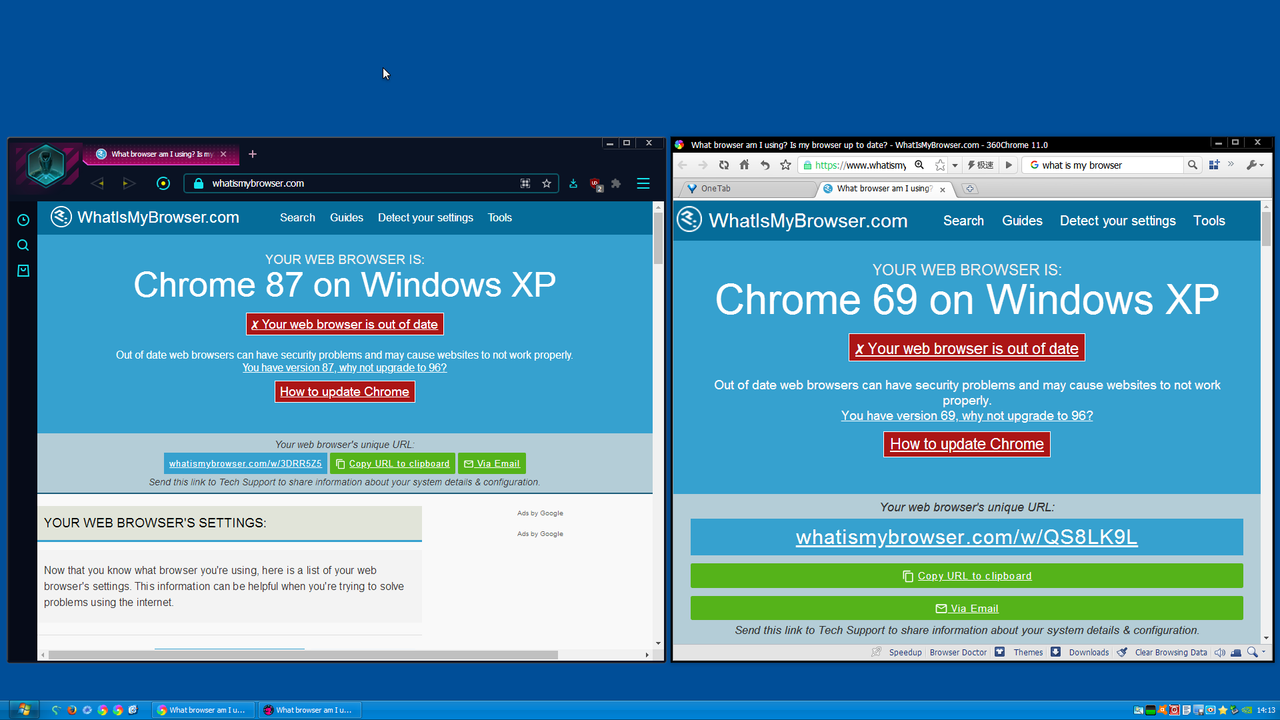Reload the page in the dark browser

click(x=163, y=183)
